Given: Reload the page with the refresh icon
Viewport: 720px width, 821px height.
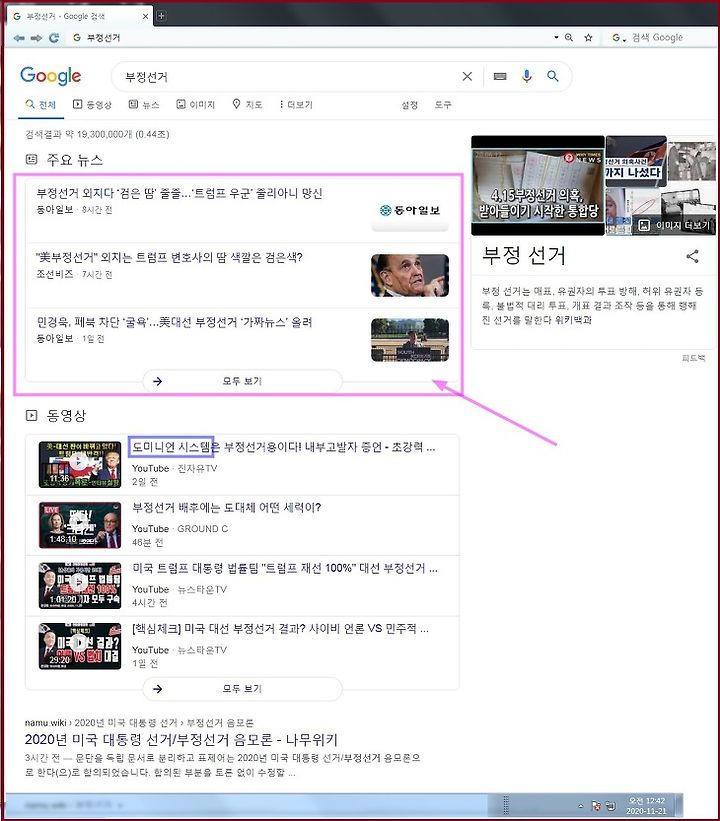Looking at the screenshot, I should [53, 38].
